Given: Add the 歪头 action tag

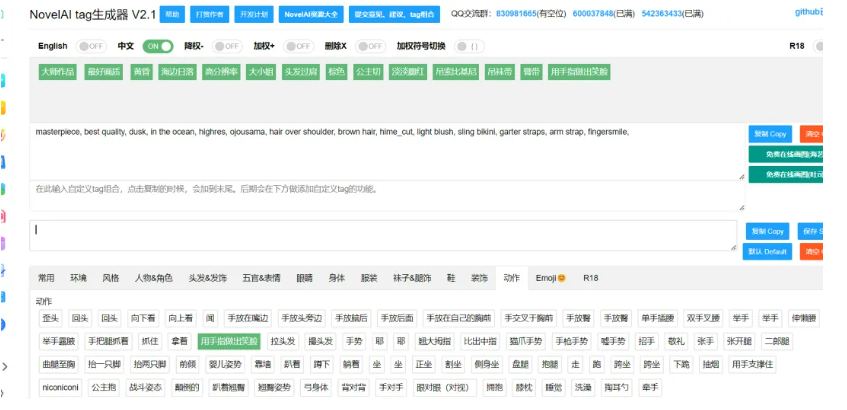Looking at the screenshot, I should [x=50, y=318].
